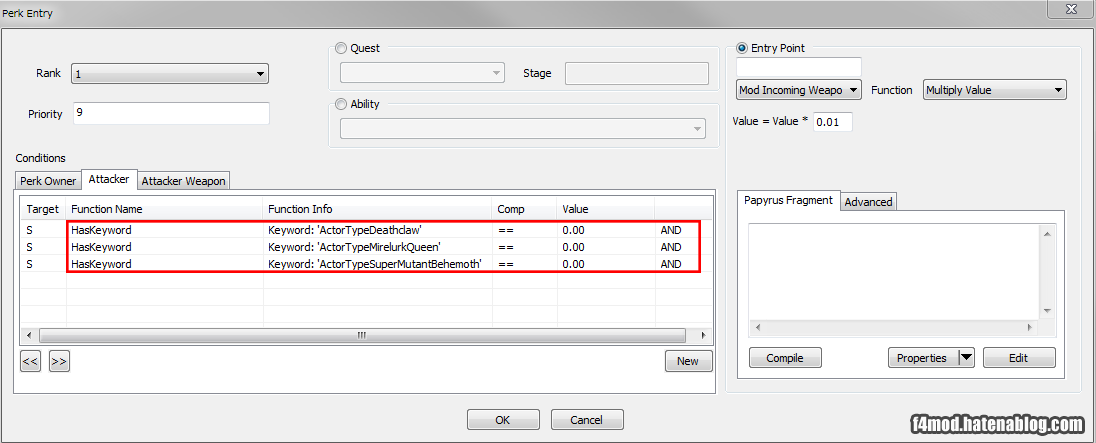1096x443 pixels.
Task: Focus the Stage input field
Action: coord(637,73)
